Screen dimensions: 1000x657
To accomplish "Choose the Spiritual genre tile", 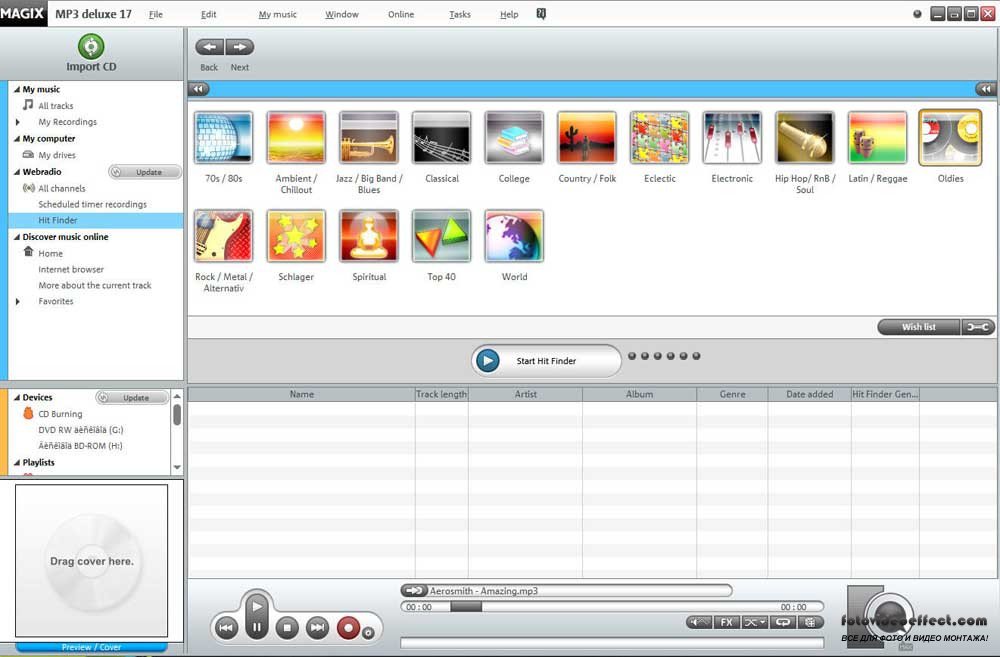I will tap(369, 236).
